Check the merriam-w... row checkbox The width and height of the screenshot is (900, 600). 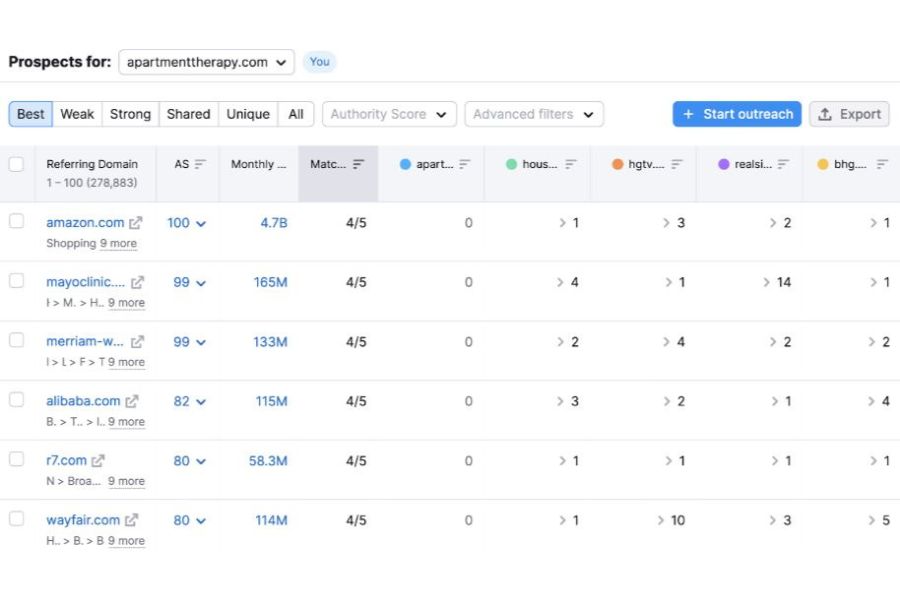point(17,340)
